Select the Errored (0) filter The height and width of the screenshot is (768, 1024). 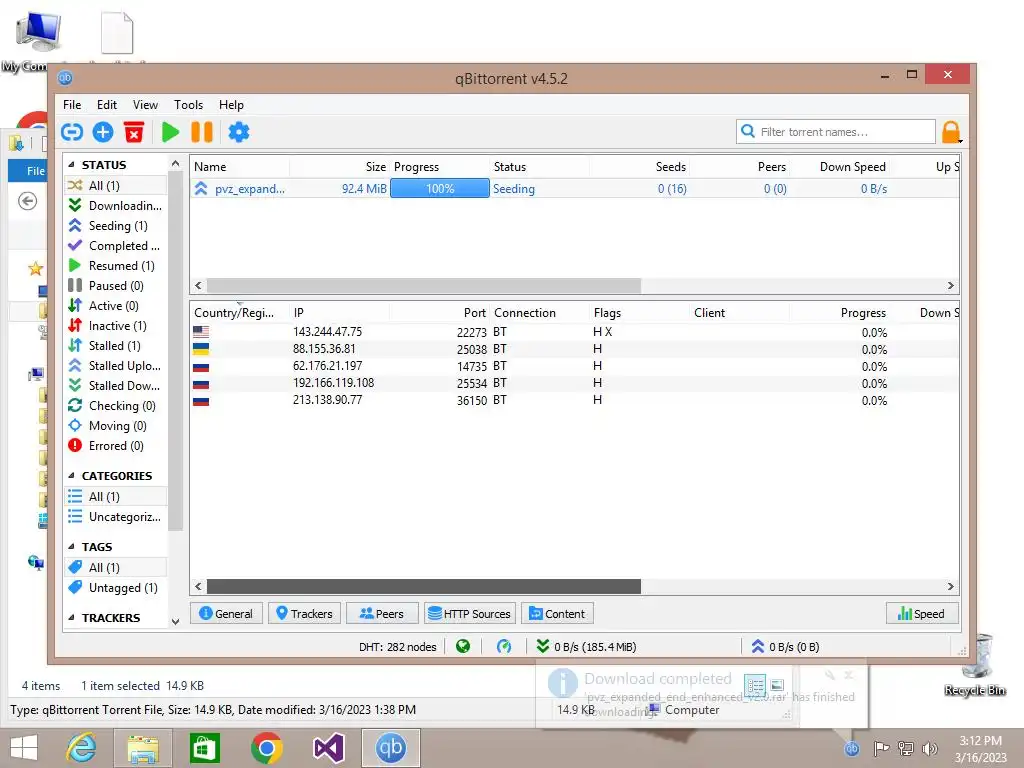click(116, 446)
